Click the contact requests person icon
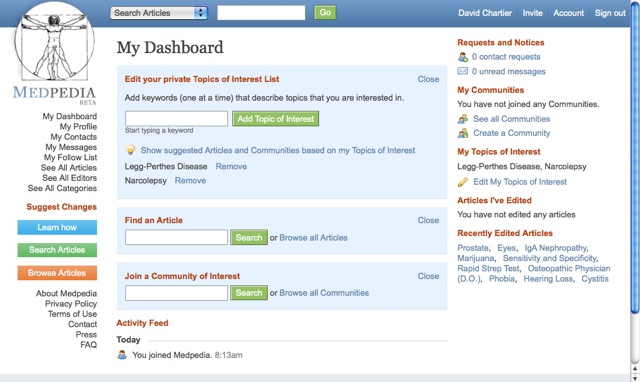The height and width of the screenshot is (382, 640). [462, 57]
